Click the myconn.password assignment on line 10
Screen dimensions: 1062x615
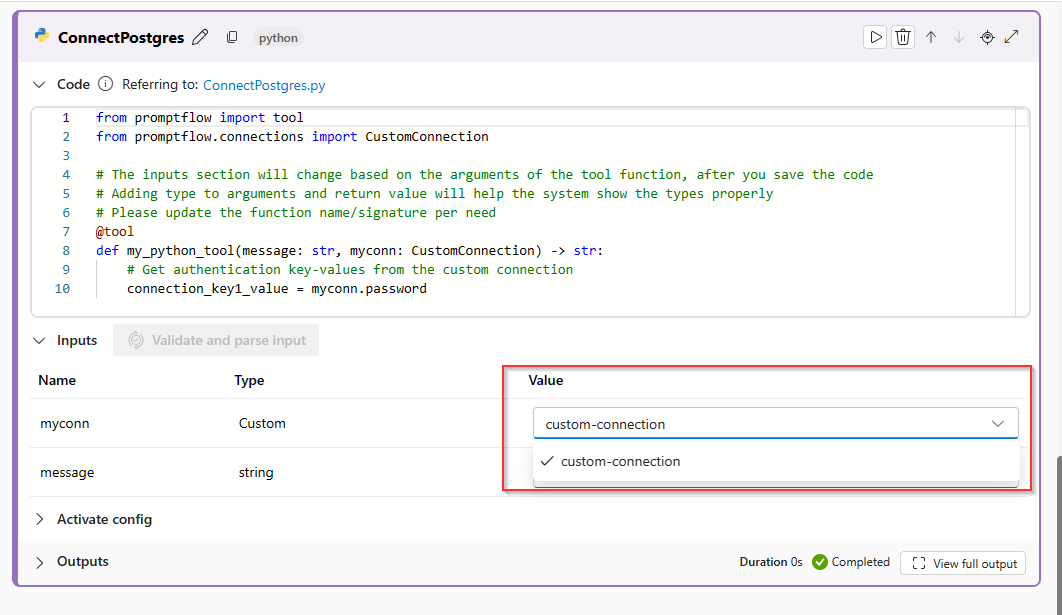point(277,289)
